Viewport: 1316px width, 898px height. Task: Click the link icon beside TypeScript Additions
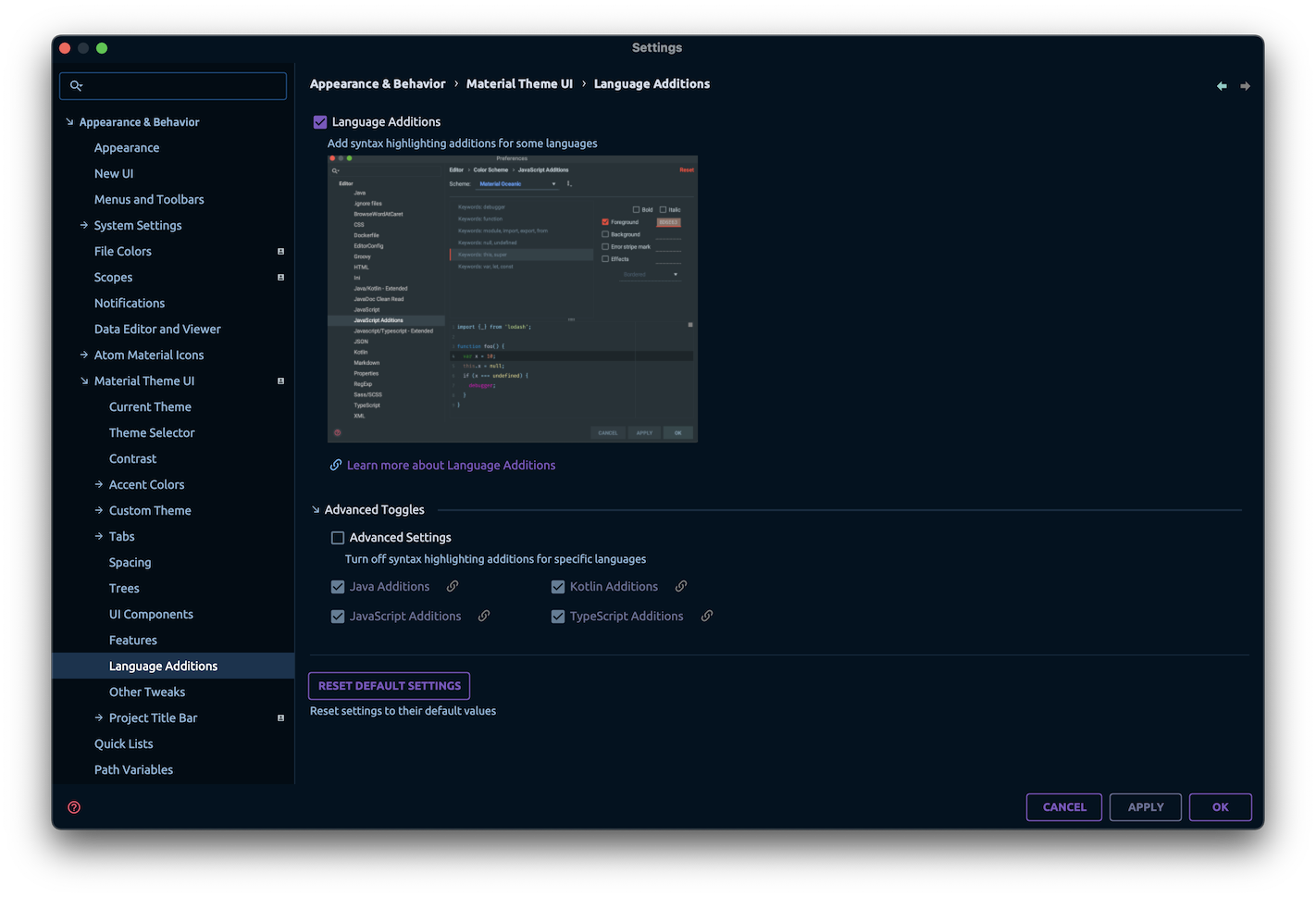tap(707, 616)
